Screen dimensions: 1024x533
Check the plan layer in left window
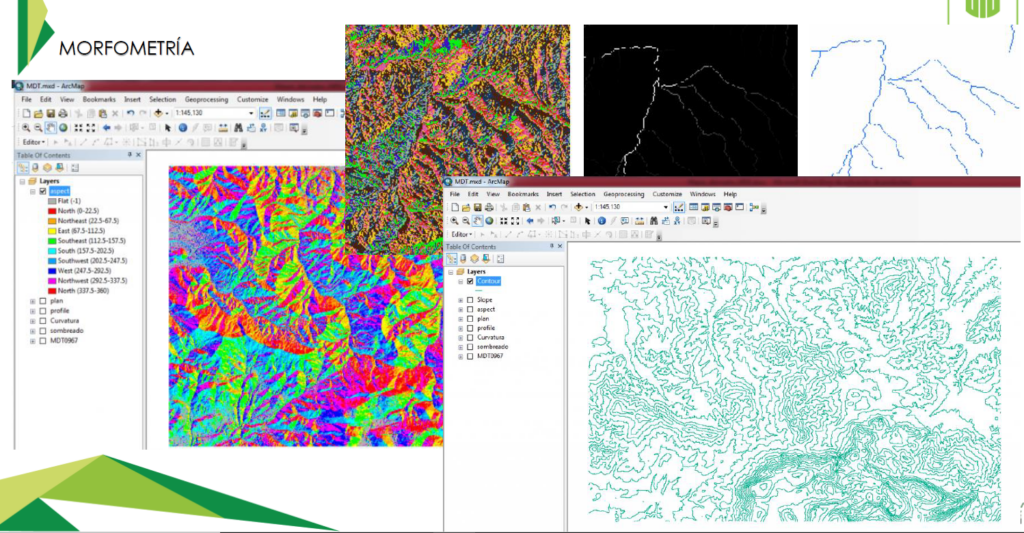[43, 301]
